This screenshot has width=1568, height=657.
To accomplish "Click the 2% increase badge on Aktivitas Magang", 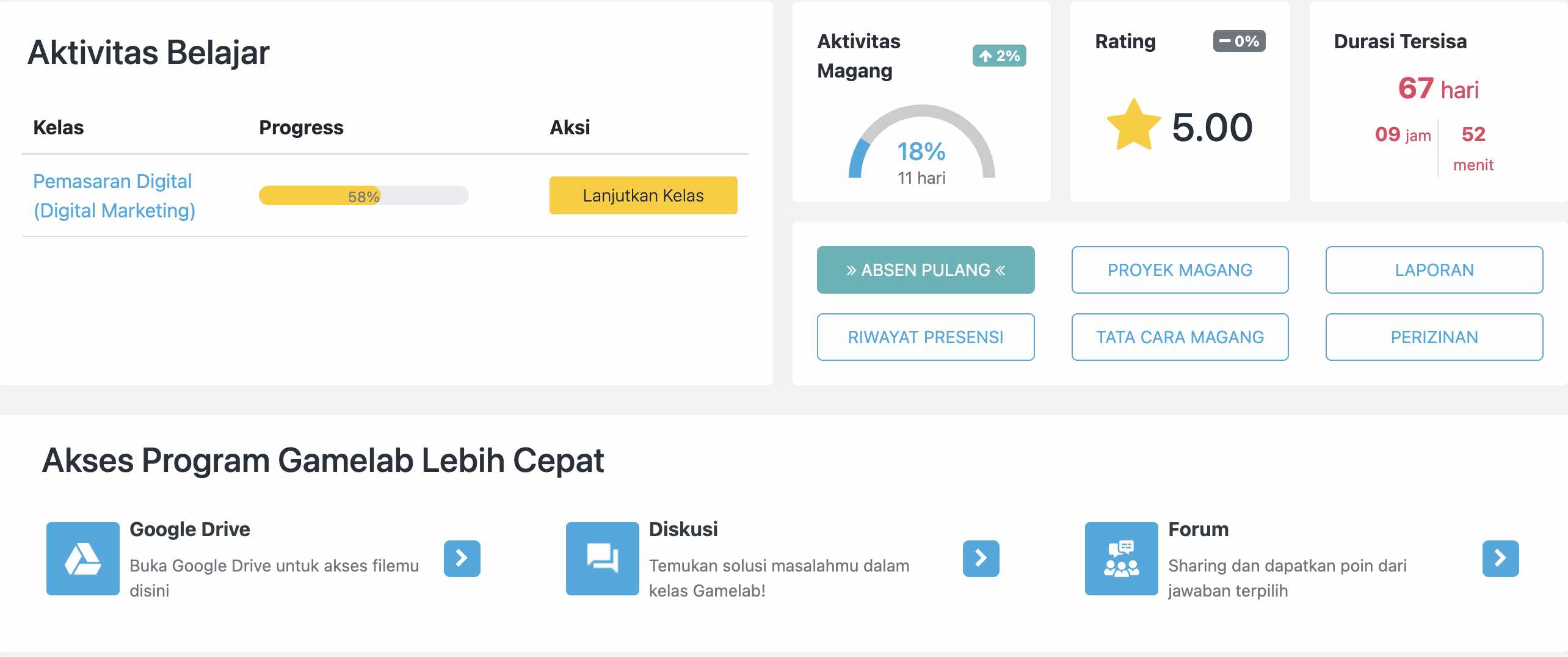I will click(1000, 56).
